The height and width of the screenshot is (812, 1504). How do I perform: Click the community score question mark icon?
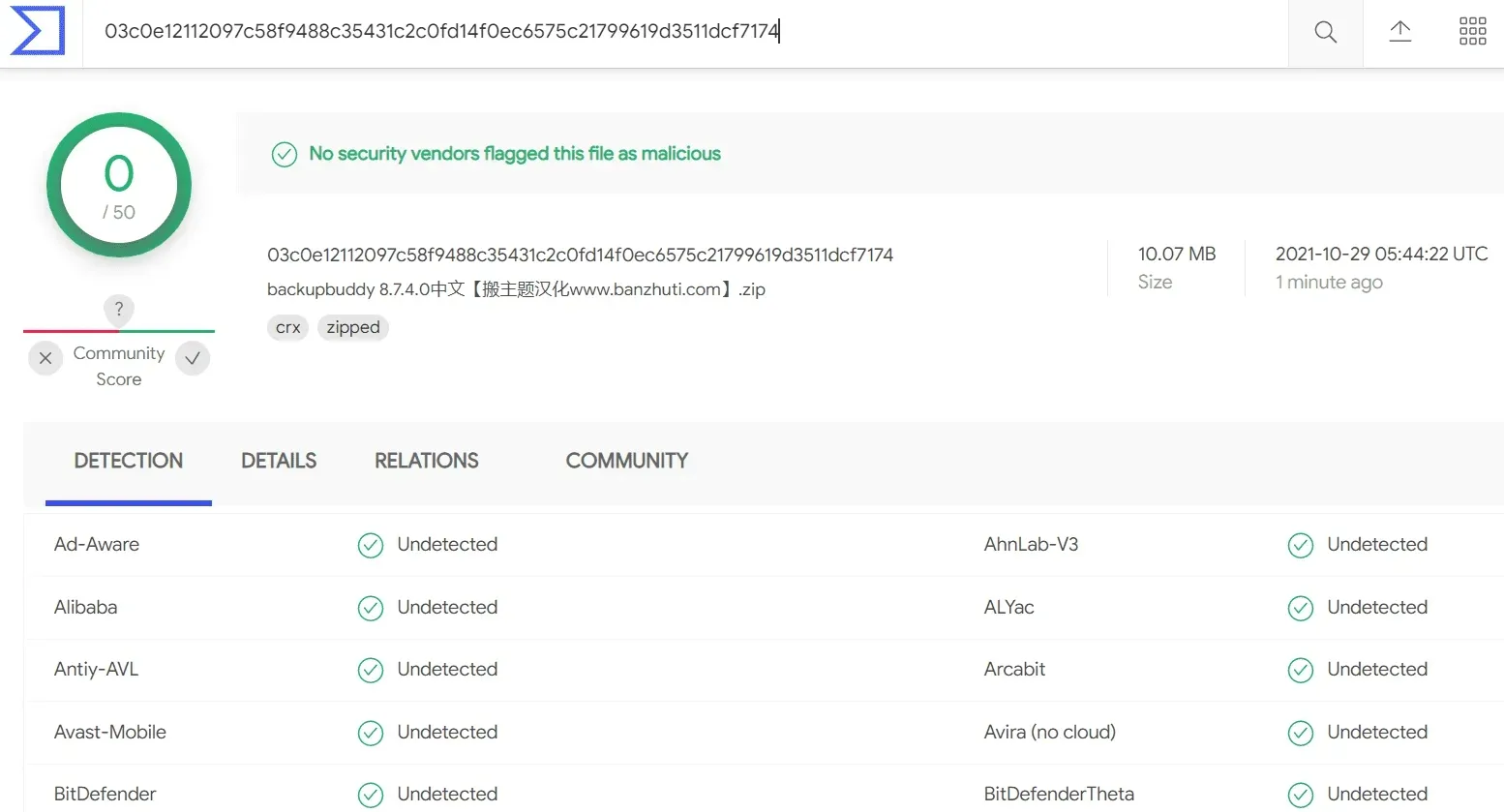click(x=119, y=310)
